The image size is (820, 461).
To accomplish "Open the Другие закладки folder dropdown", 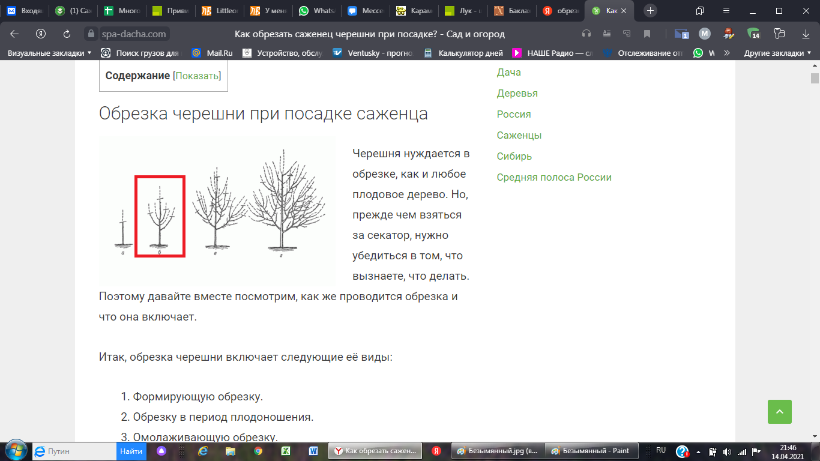I will (x=774, y=52).
